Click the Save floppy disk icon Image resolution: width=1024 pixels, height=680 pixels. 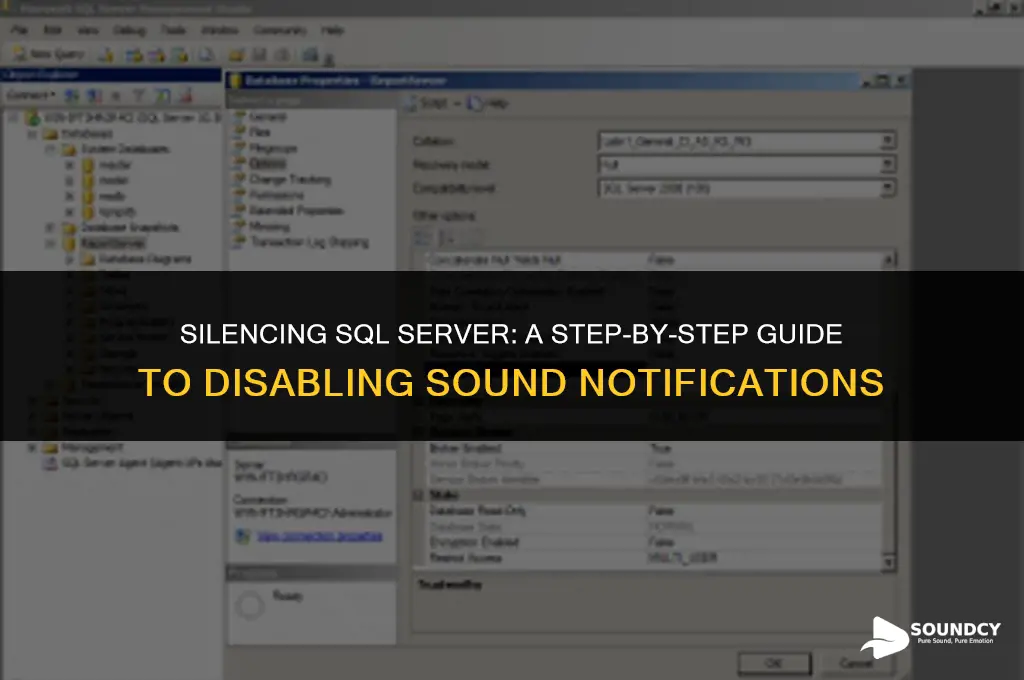point(259,55)
